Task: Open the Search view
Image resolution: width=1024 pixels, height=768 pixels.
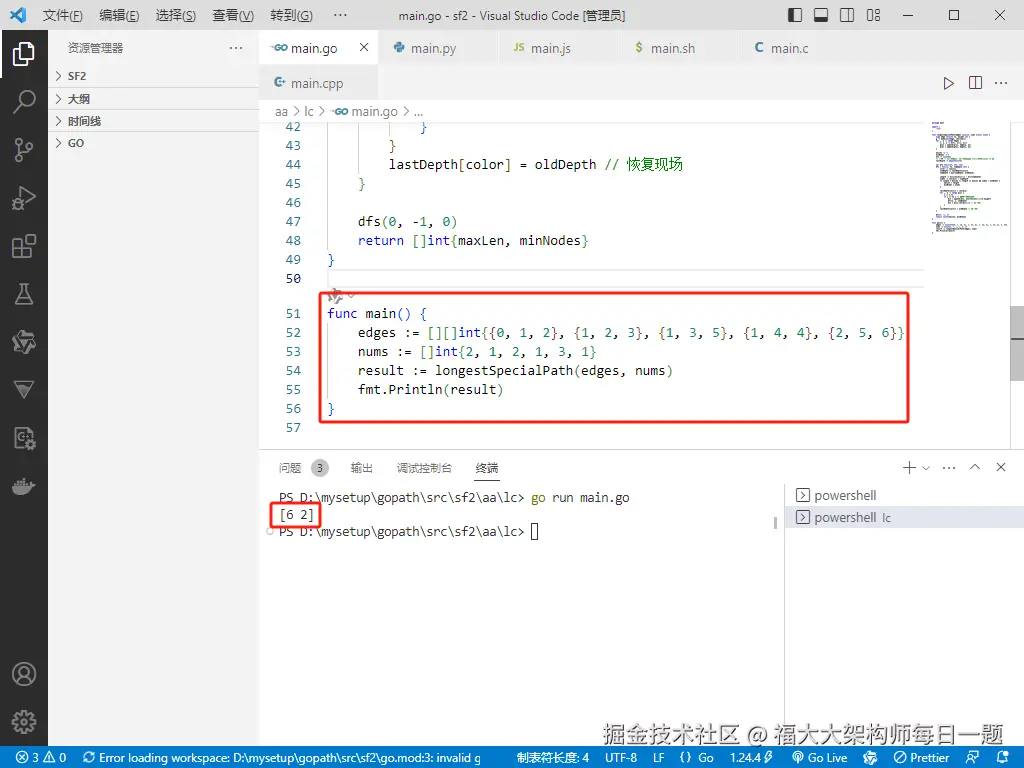Action: coord(24,102)
